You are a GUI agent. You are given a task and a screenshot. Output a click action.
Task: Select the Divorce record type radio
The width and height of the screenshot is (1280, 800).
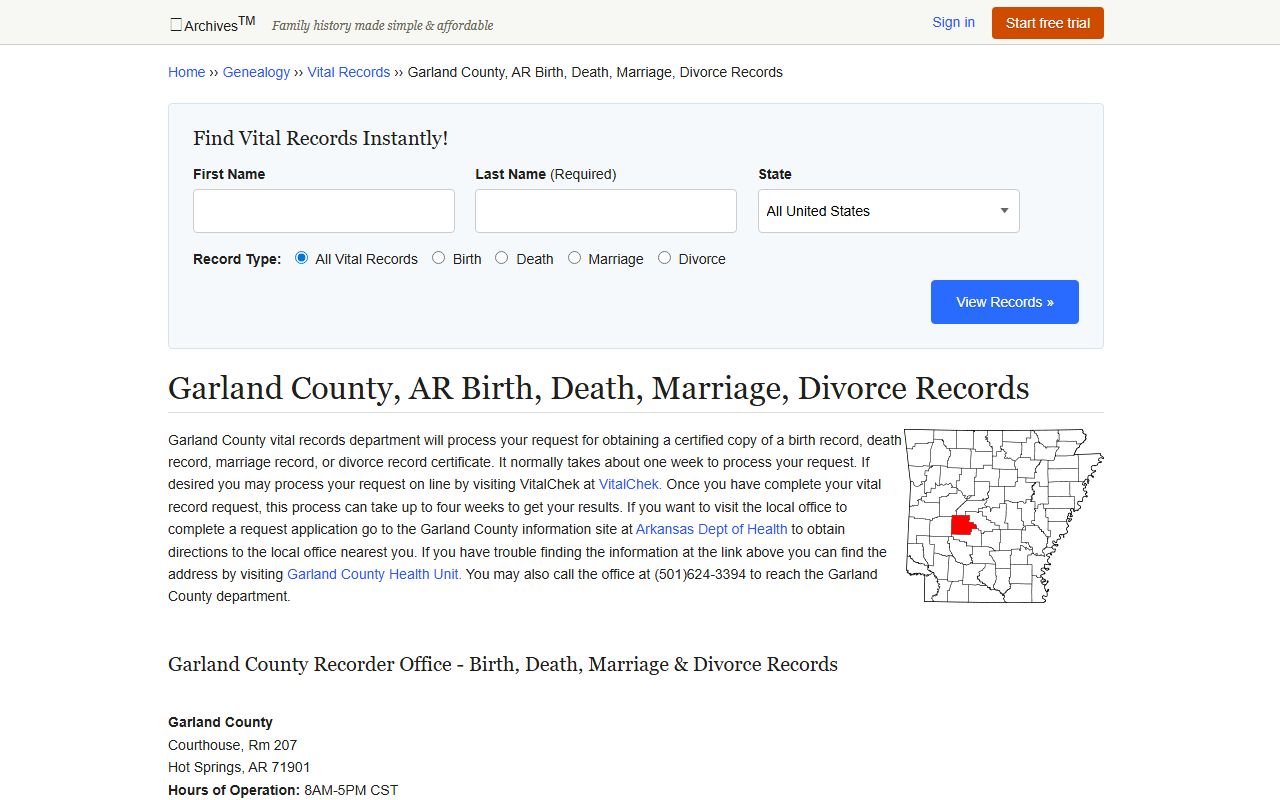[664, 258]
